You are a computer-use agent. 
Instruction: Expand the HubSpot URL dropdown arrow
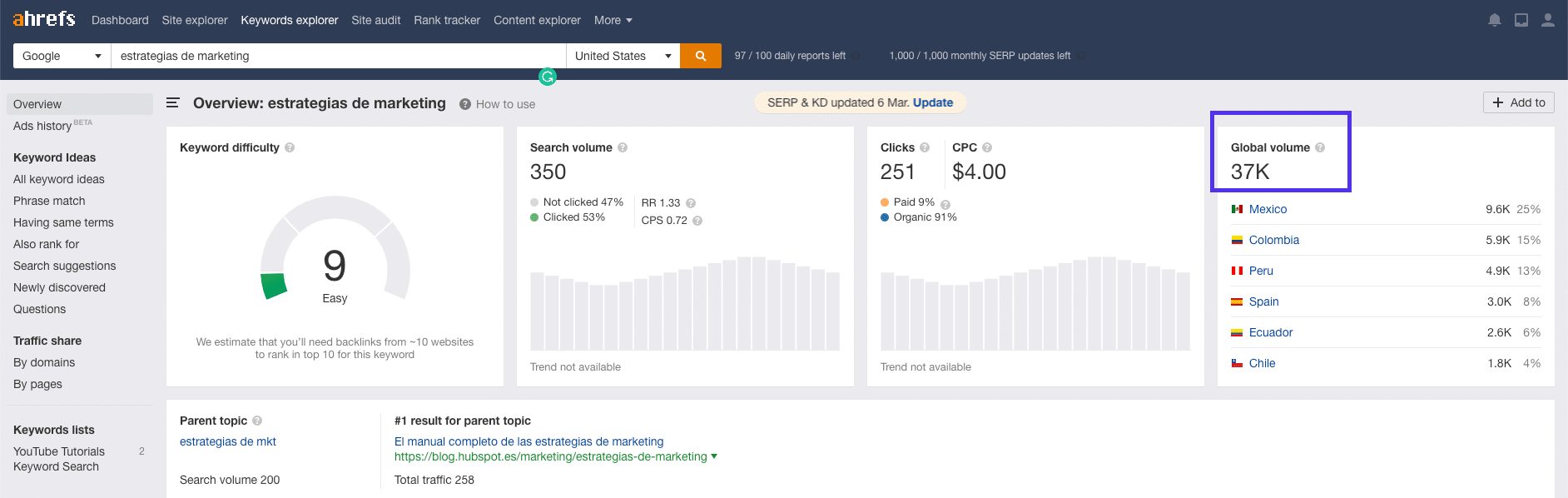pos(714,456)
